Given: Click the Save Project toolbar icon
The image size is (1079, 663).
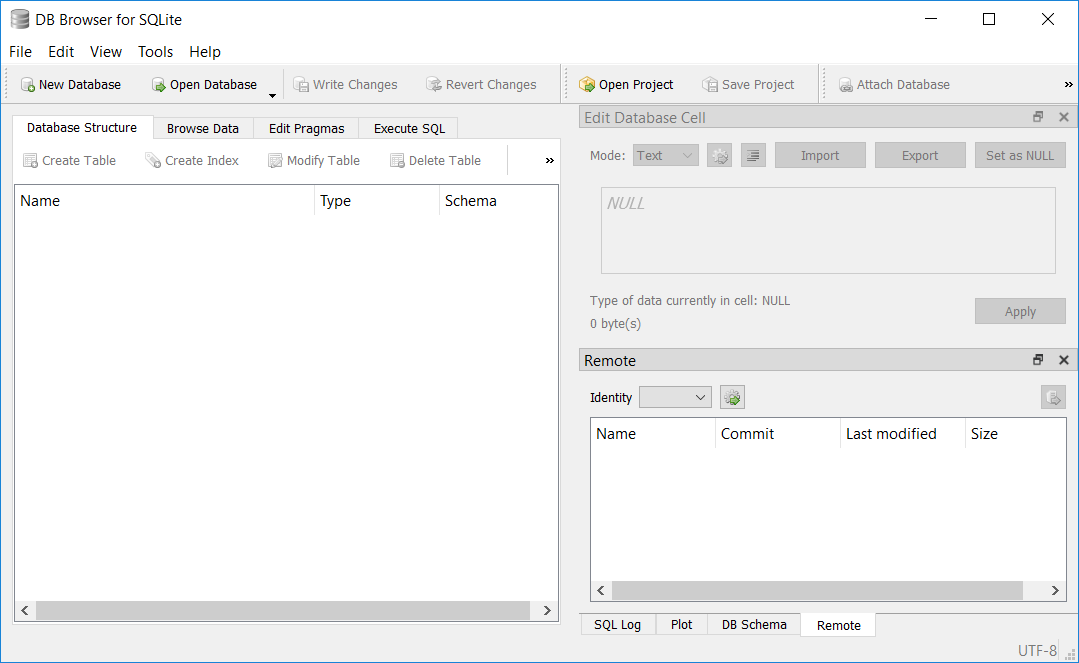Looking at the screenshot, I should (709, 85).
